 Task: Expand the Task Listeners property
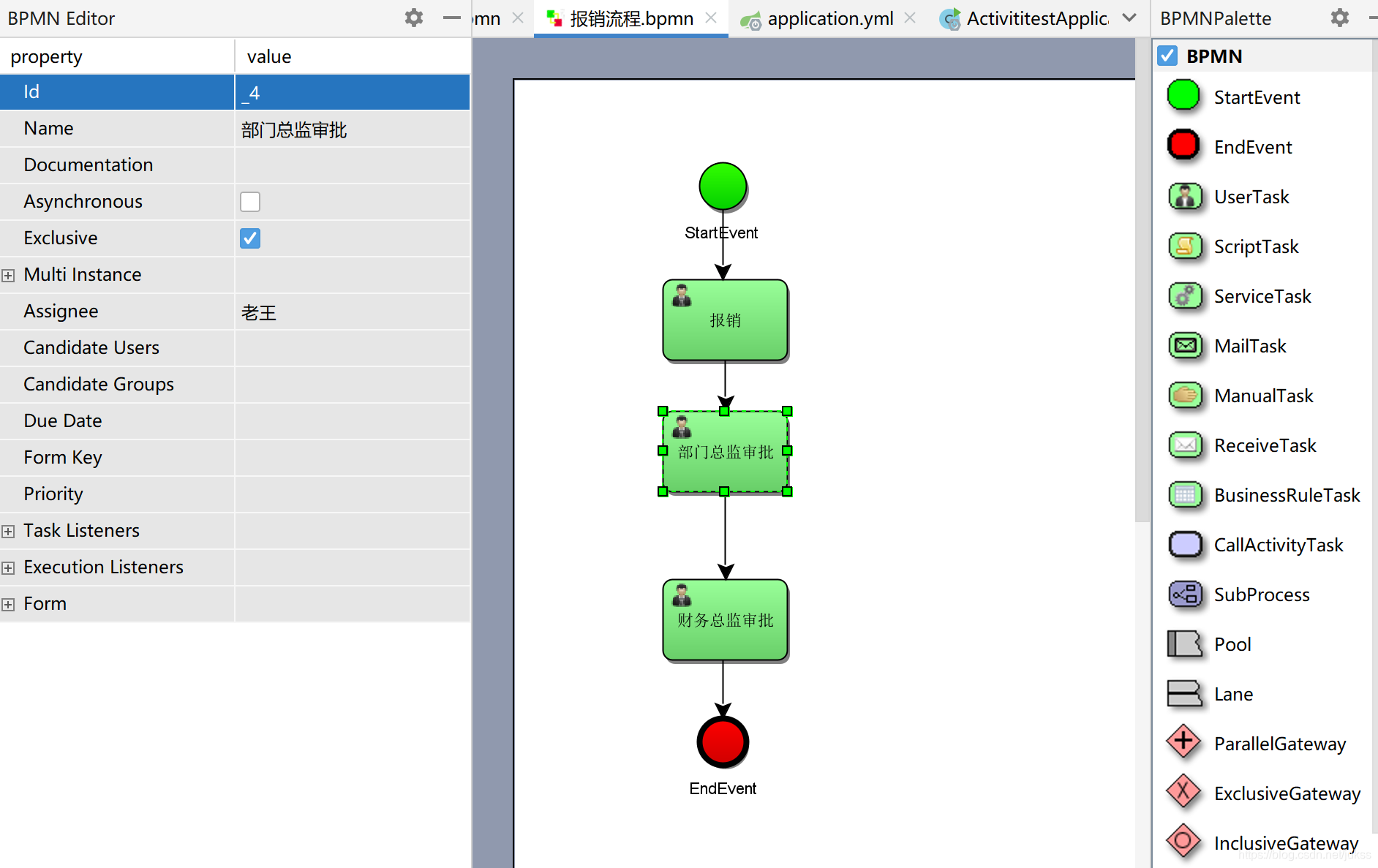point(8,532)
